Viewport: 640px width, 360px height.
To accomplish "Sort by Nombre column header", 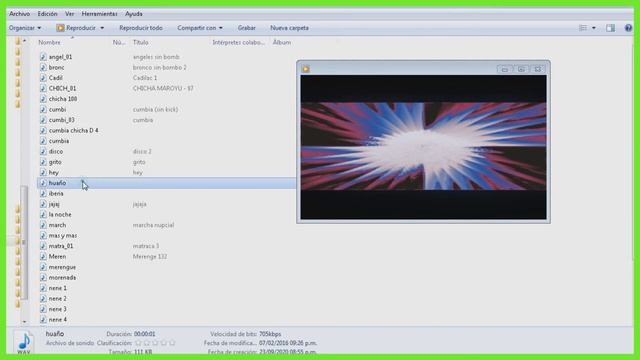I will coord(49,42).
